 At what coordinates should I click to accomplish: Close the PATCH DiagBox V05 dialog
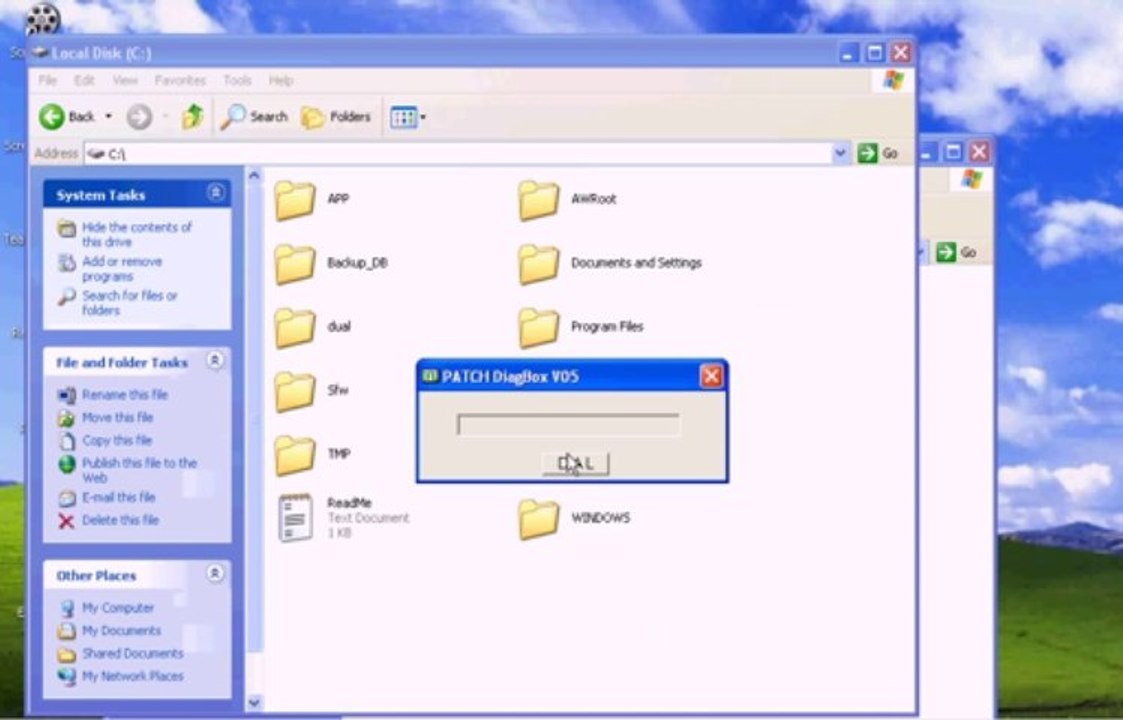[x=711, y=376]
